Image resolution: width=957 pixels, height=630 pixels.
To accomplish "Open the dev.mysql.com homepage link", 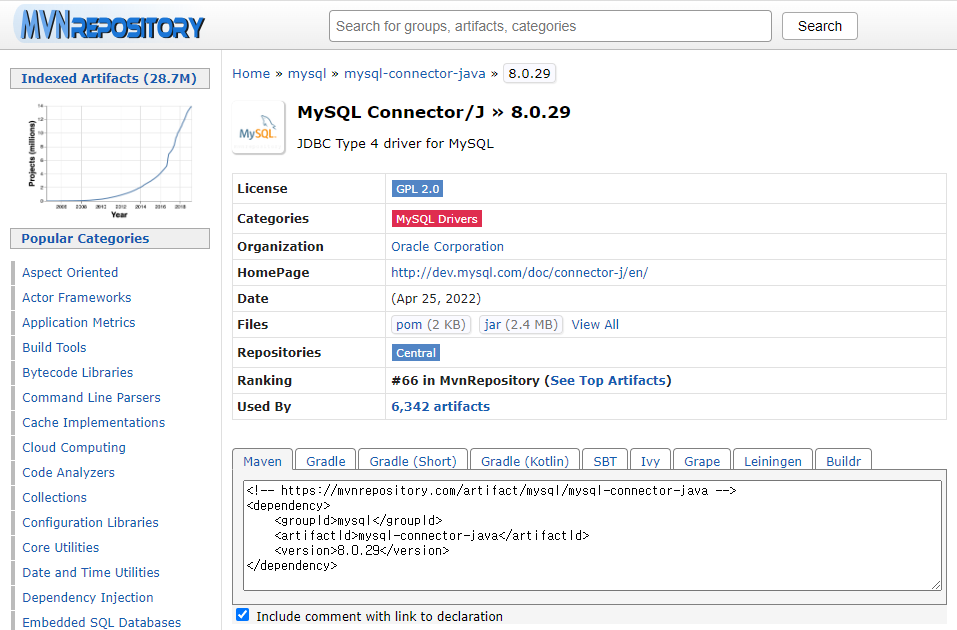I will pyautogui.click(x=519, y=273).
